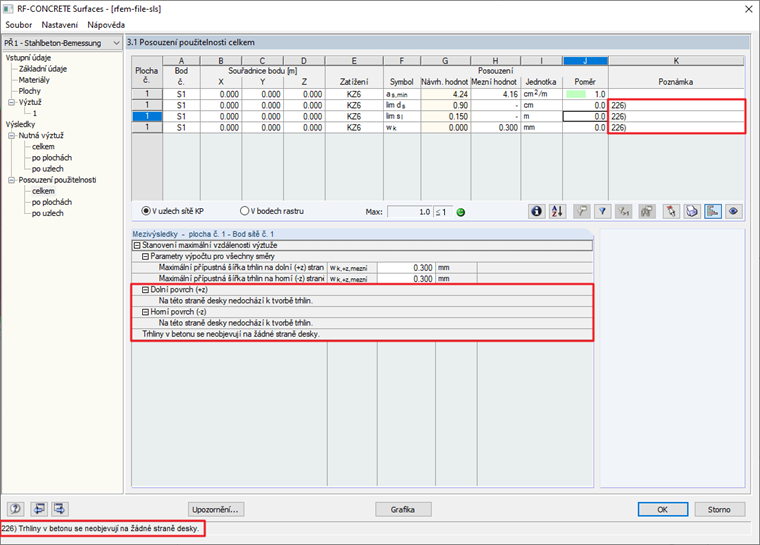Screen dimensions: 760x545
Task: Click the funnel >1 exceed filter icon
Action: click(623, 211)
